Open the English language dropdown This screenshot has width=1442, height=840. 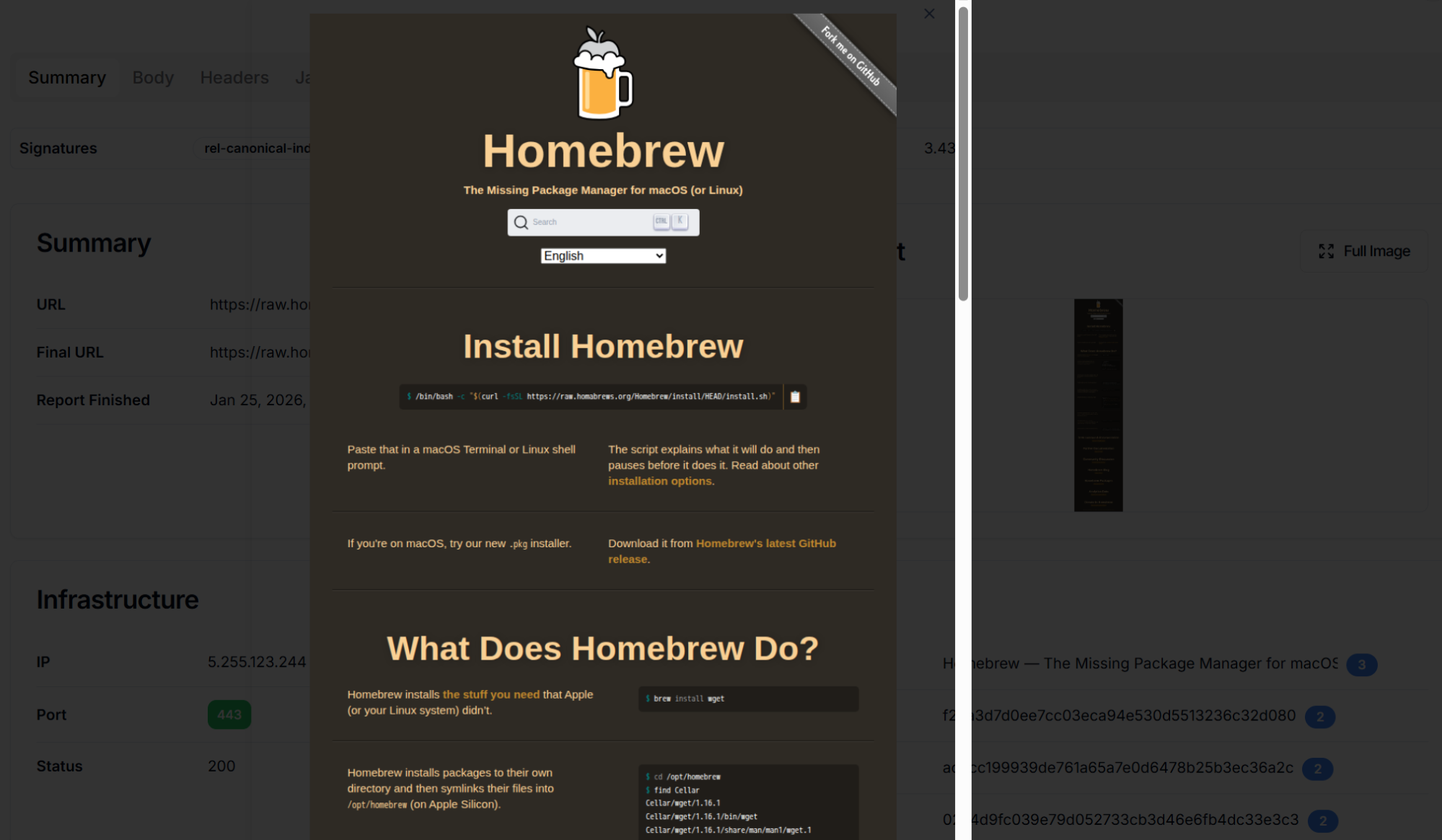click(x=603, y=256)
